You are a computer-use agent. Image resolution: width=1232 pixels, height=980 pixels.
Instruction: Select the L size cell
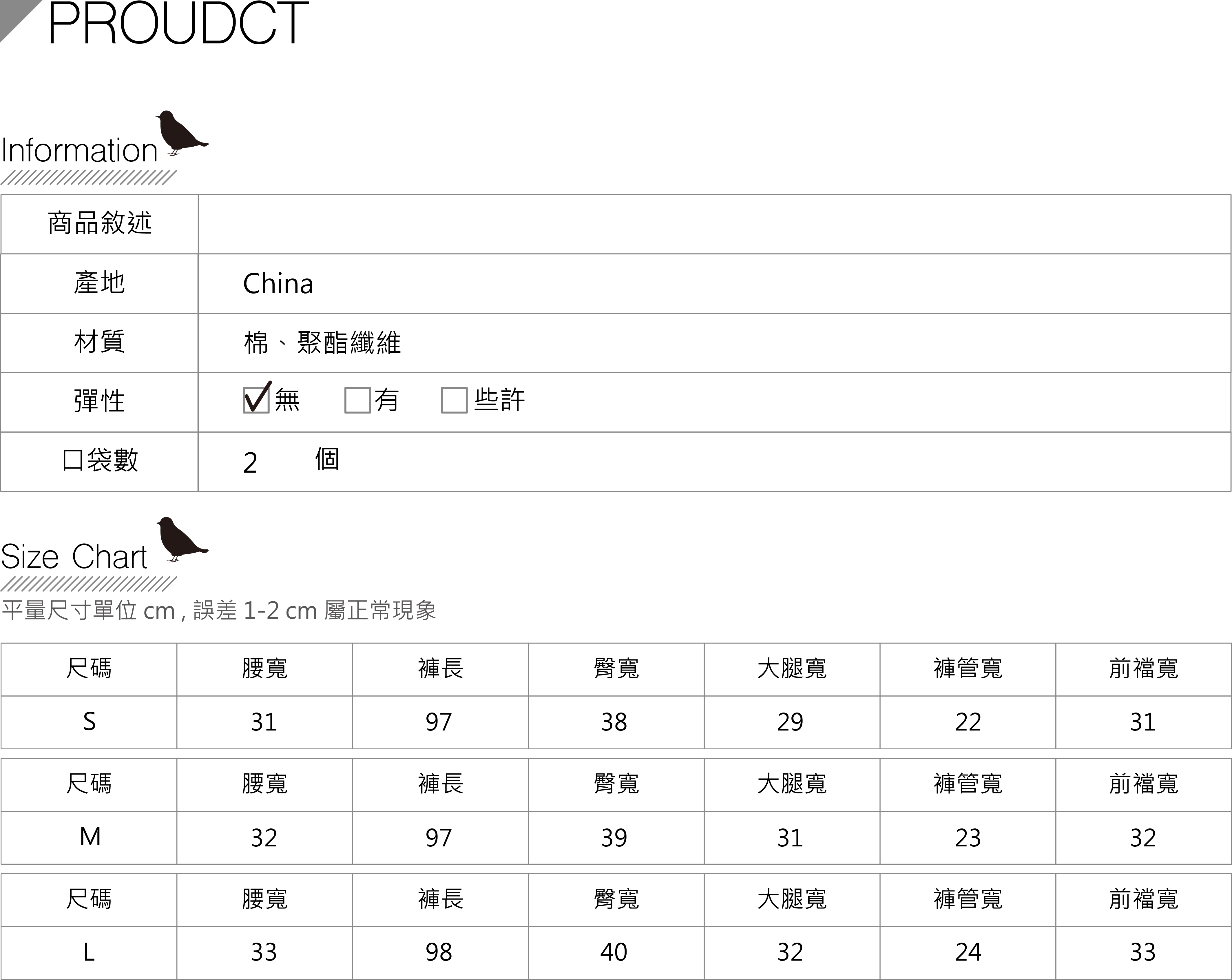[89, 952]
